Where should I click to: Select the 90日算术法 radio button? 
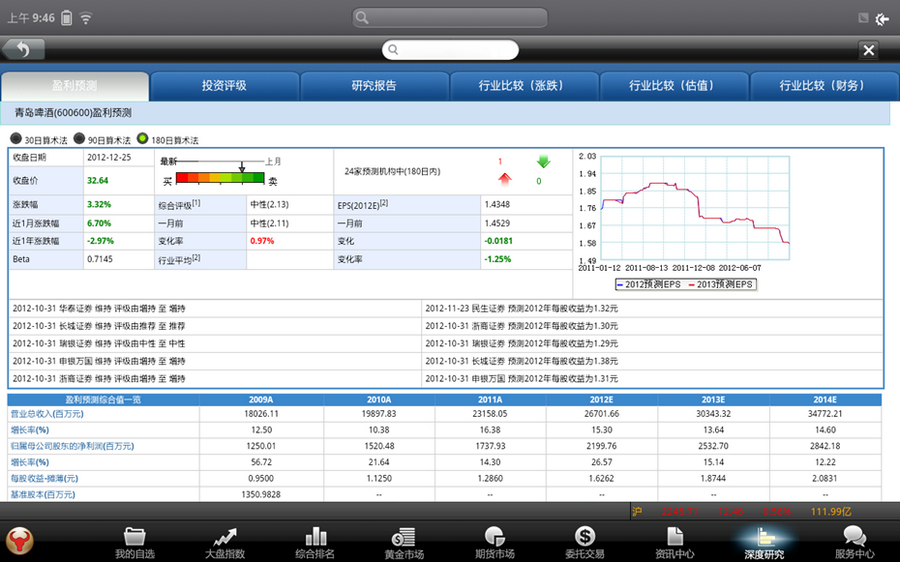click(x=79, y=138)
